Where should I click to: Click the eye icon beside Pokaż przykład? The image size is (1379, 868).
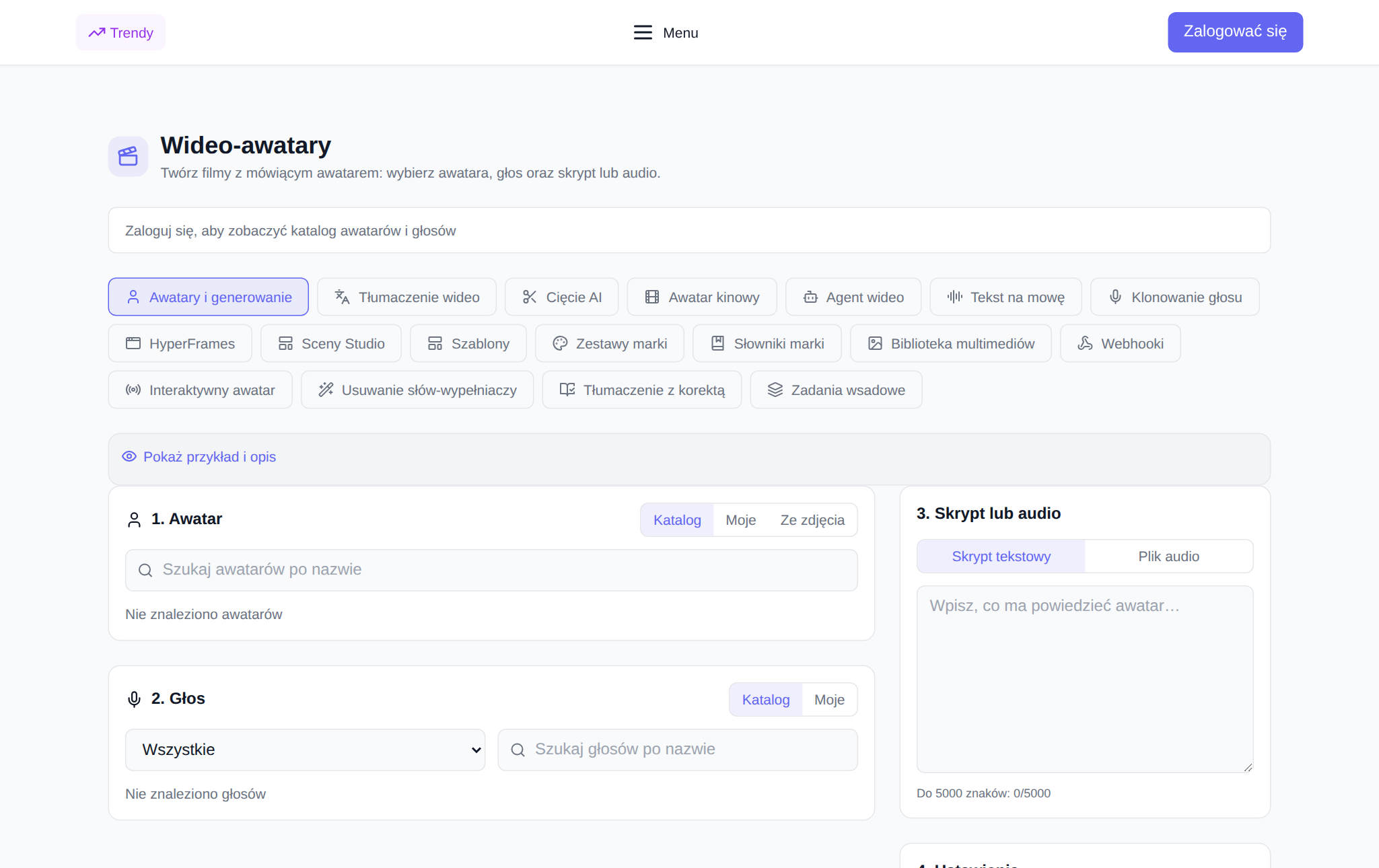pyautogui.click(x=129, y=456)
